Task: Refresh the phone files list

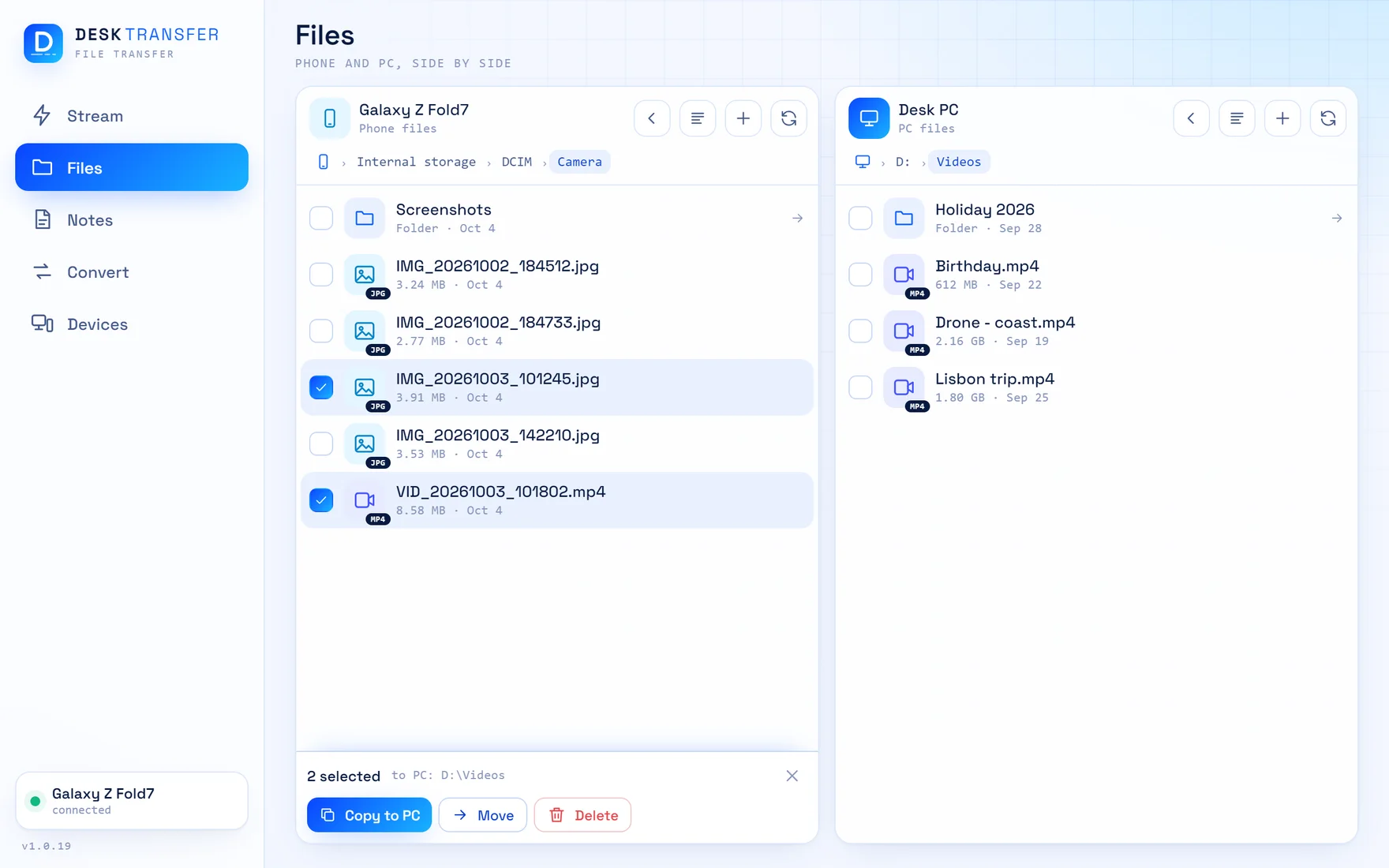Action: click(x=789, y=118)
